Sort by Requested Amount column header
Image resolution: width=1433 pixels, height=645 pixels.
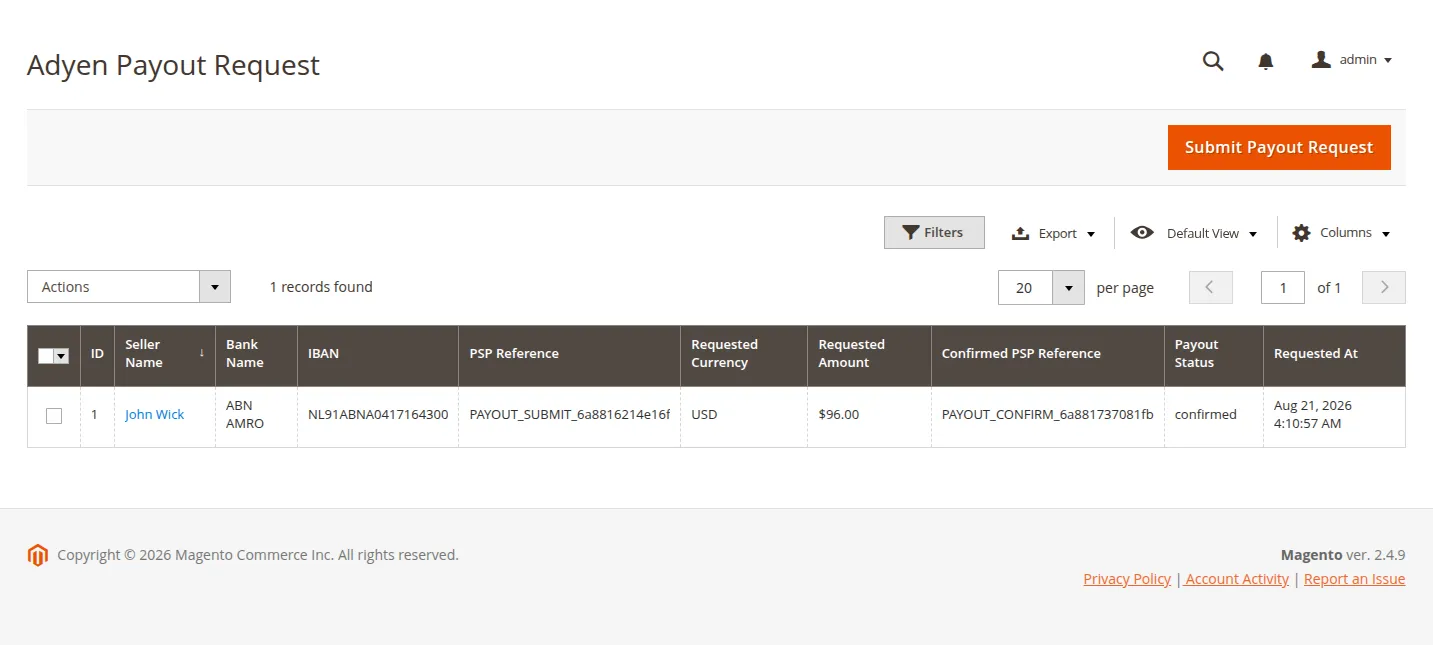pos(869,354)
